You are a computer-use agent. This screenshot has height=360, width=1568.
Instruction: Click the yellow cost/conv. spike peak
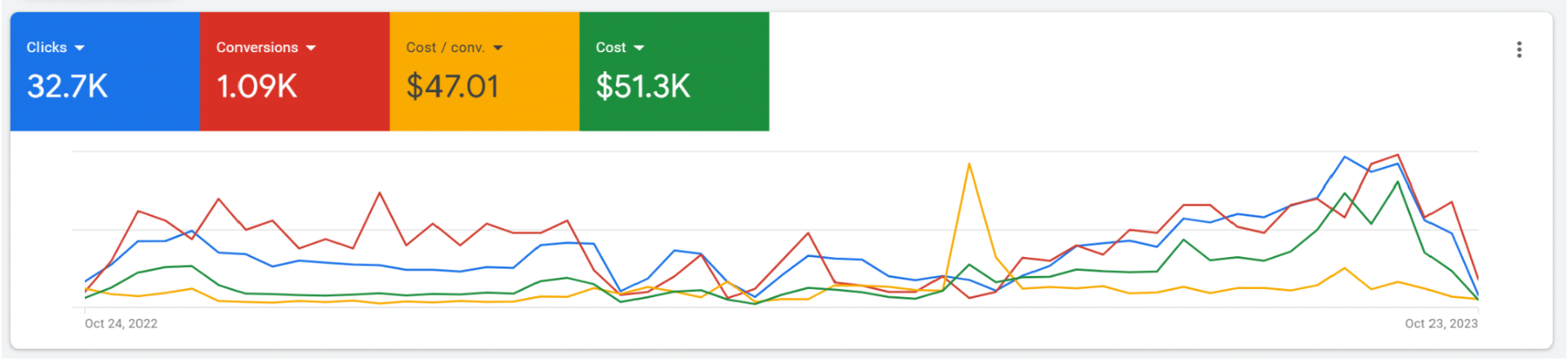coord(969,164)
